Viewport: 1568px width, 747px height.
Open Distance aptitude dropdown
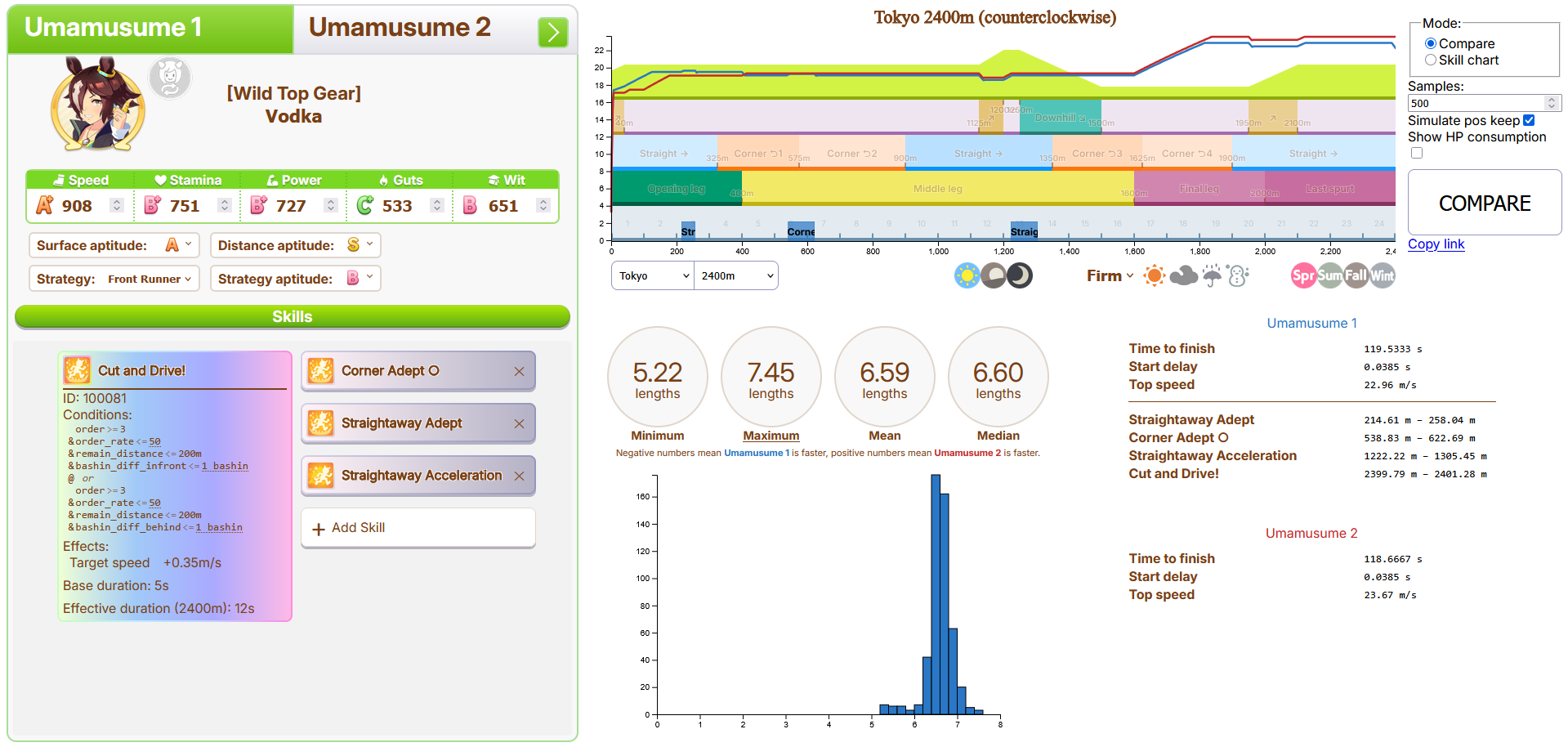point(296,245)
